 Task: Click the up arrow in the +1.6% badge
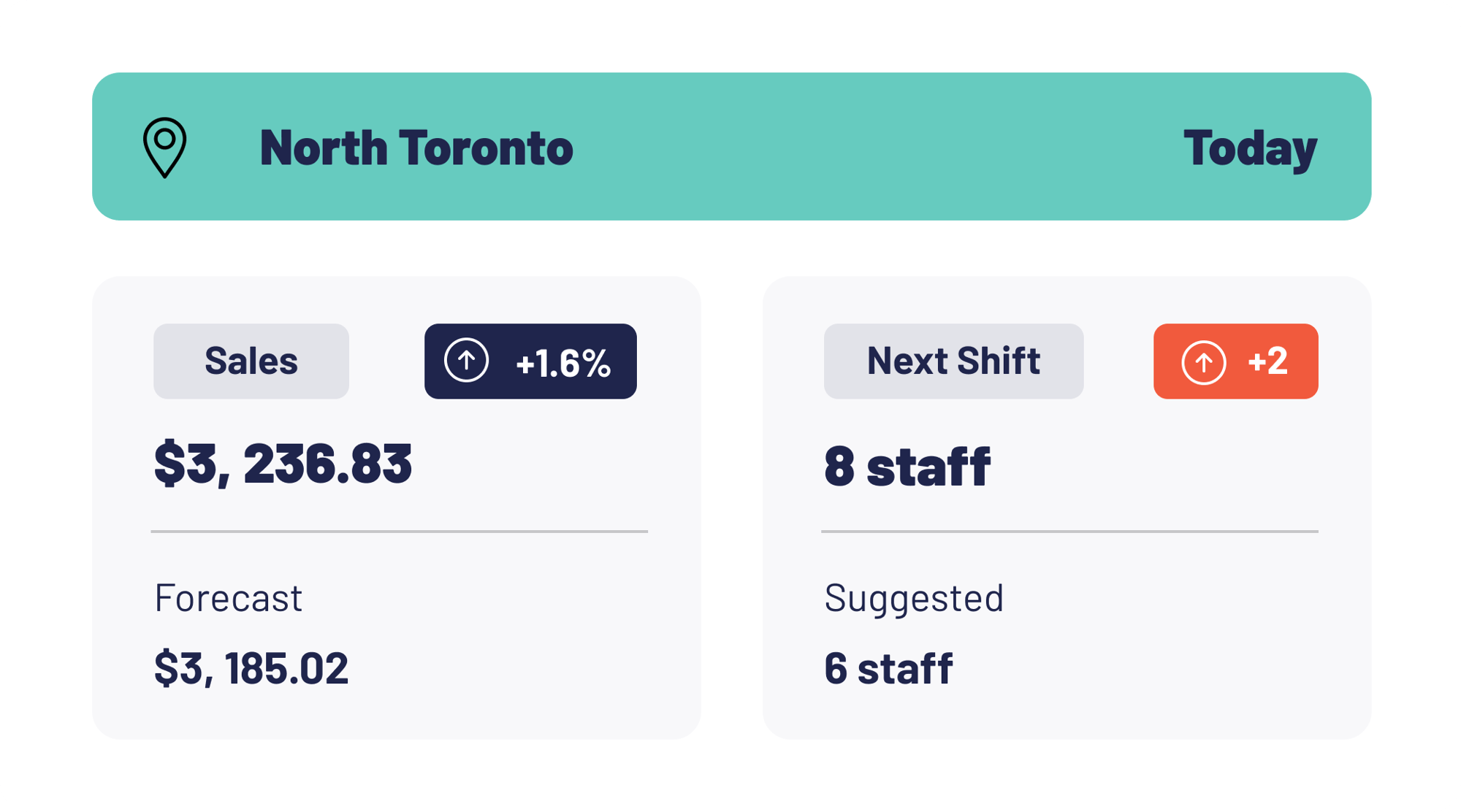[x=466, y=361]
